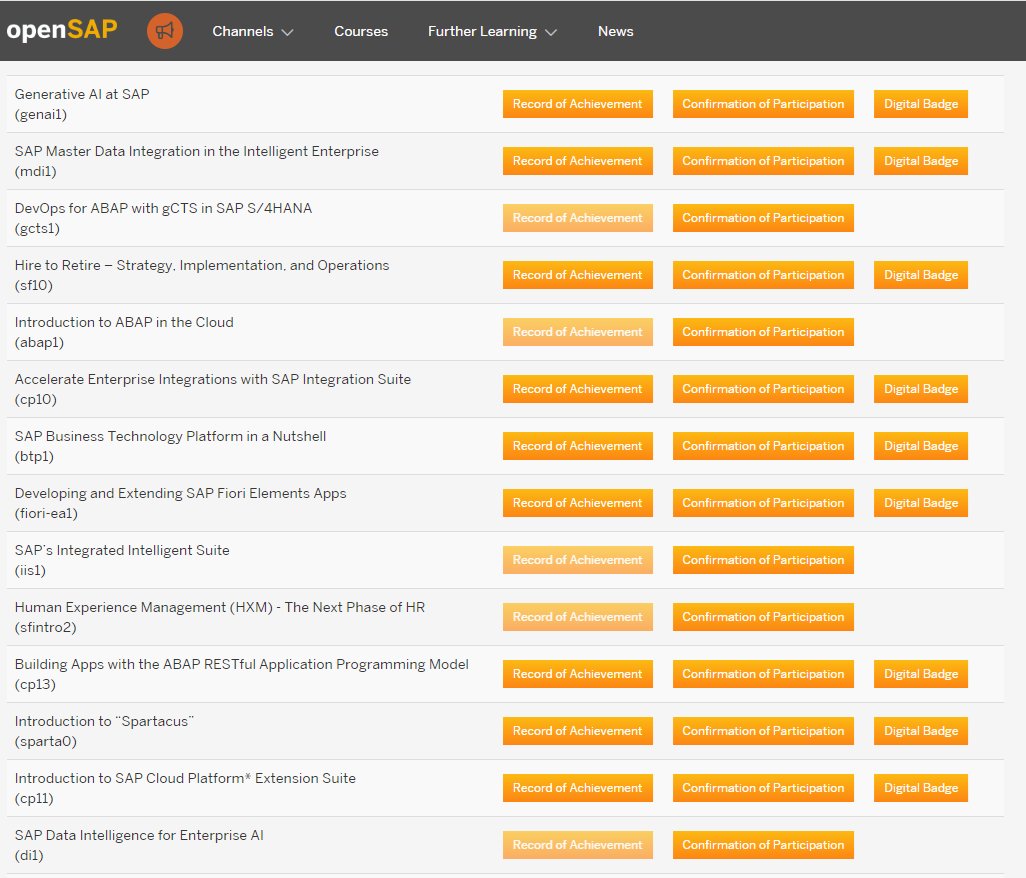Download Record of Achievement for cp10
The height and width of the screenshot is (878, 1026).
point(578,389)
